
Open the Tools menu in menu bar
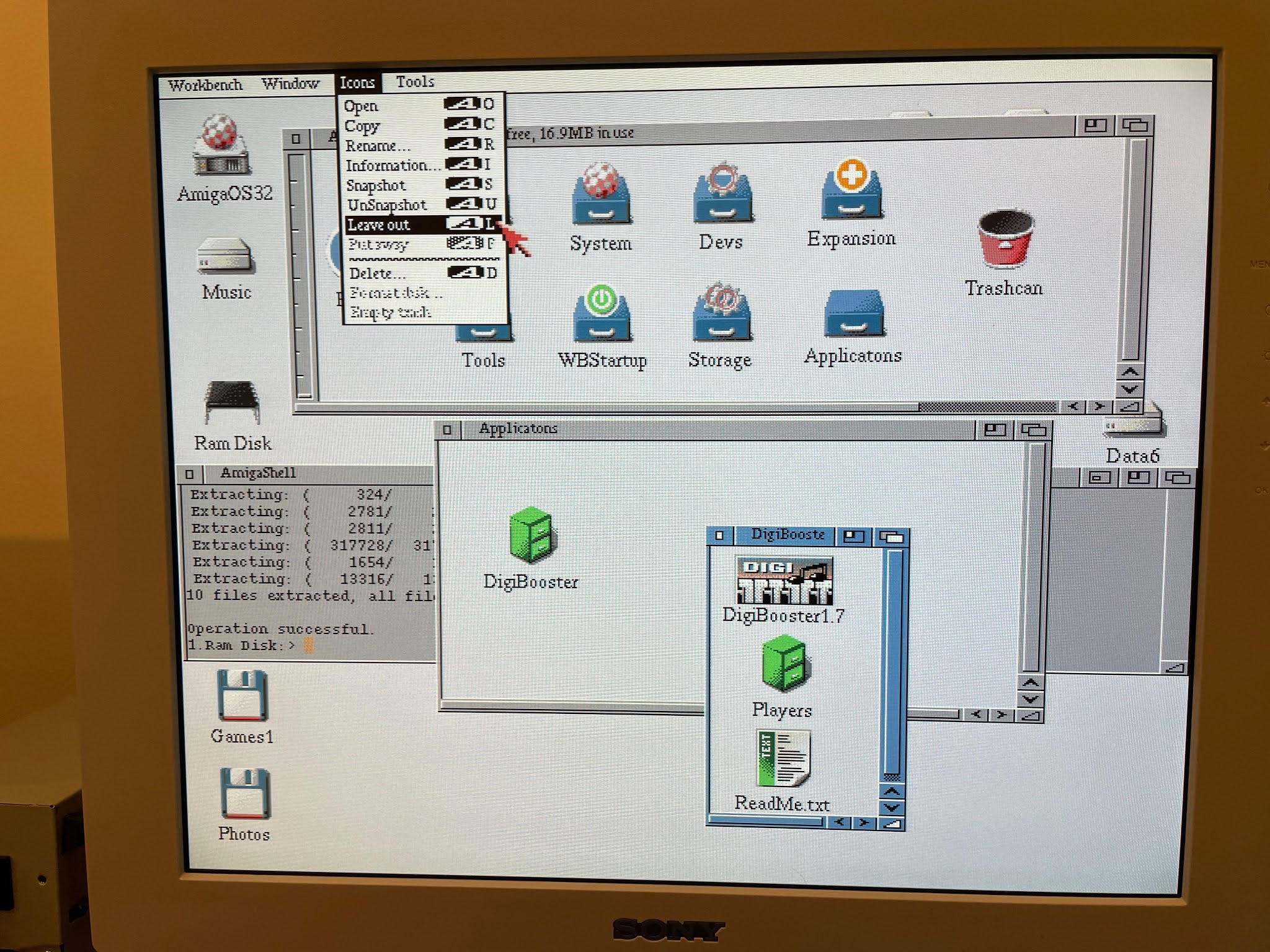(x=415, y=81)
